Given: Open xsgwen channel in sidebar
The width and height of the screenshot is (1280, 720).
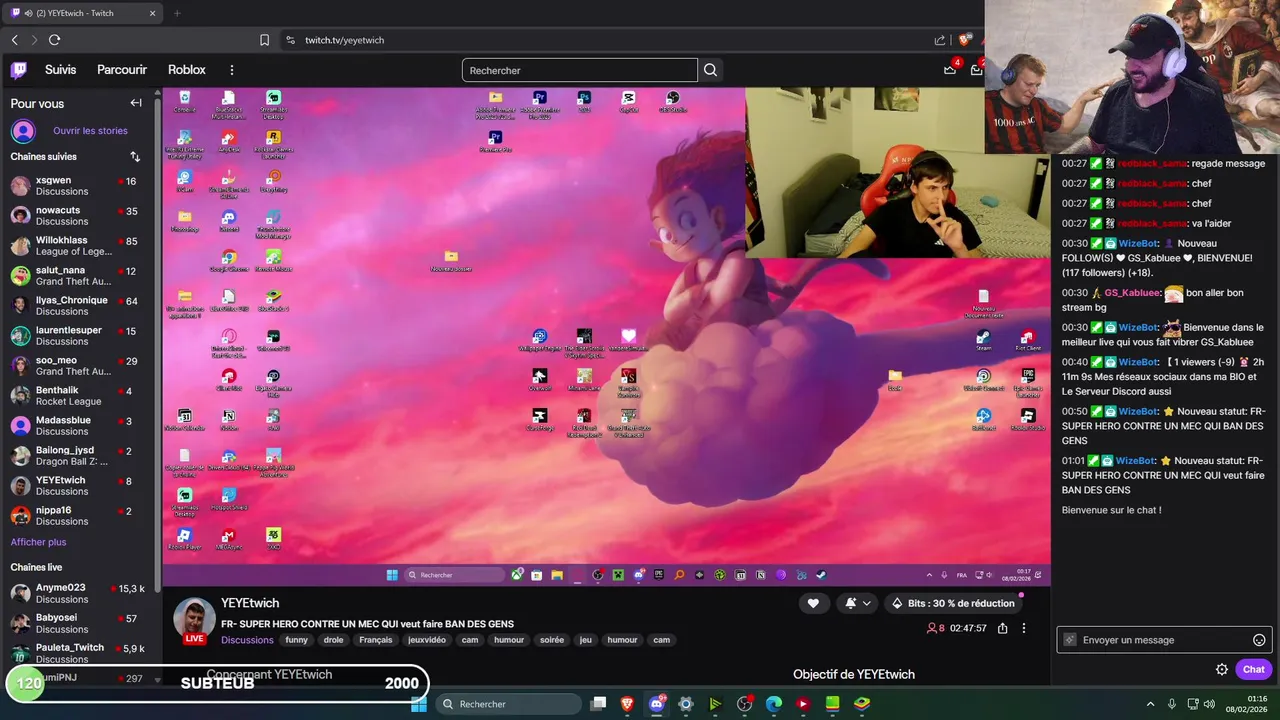Looking at the screenshot, I should click(x=78, y=186).
